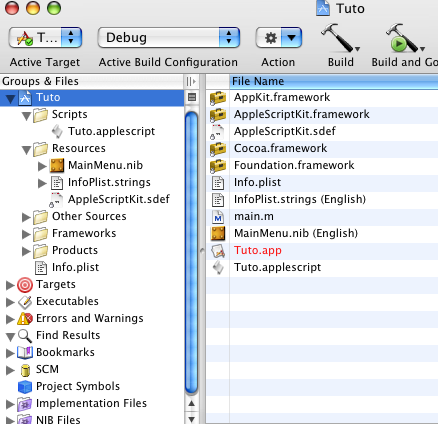The width and height of the screenshot is (438, 424).
Task: Click the Groups & Files column header
Action: [x=92, y=81]
